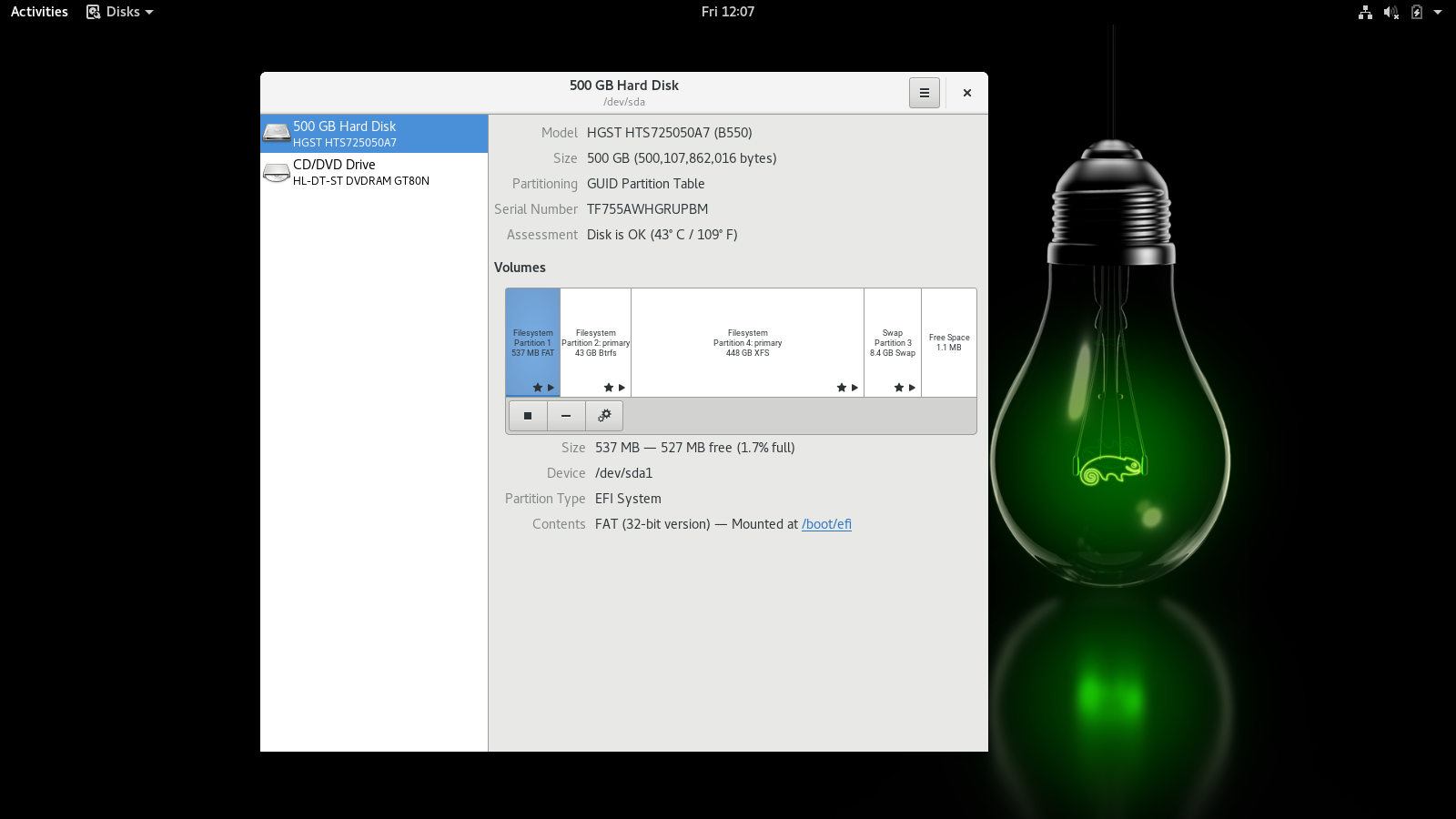
Task: Select the 1.1 MB Free Space block
Action: (x=948, y=342)
